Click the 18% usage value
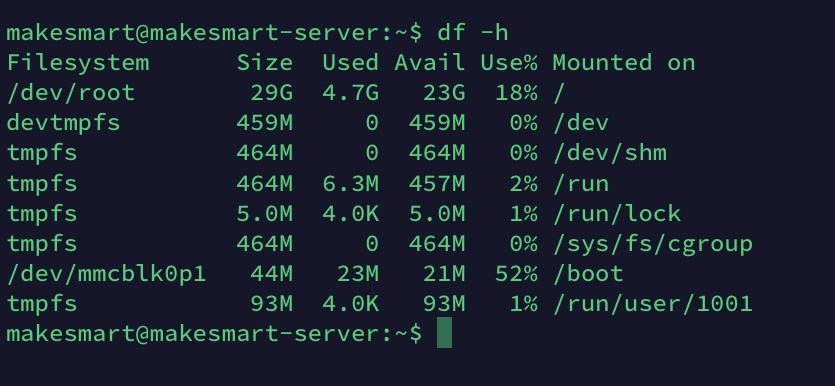The image size is (835, 386). click(516, 93)
